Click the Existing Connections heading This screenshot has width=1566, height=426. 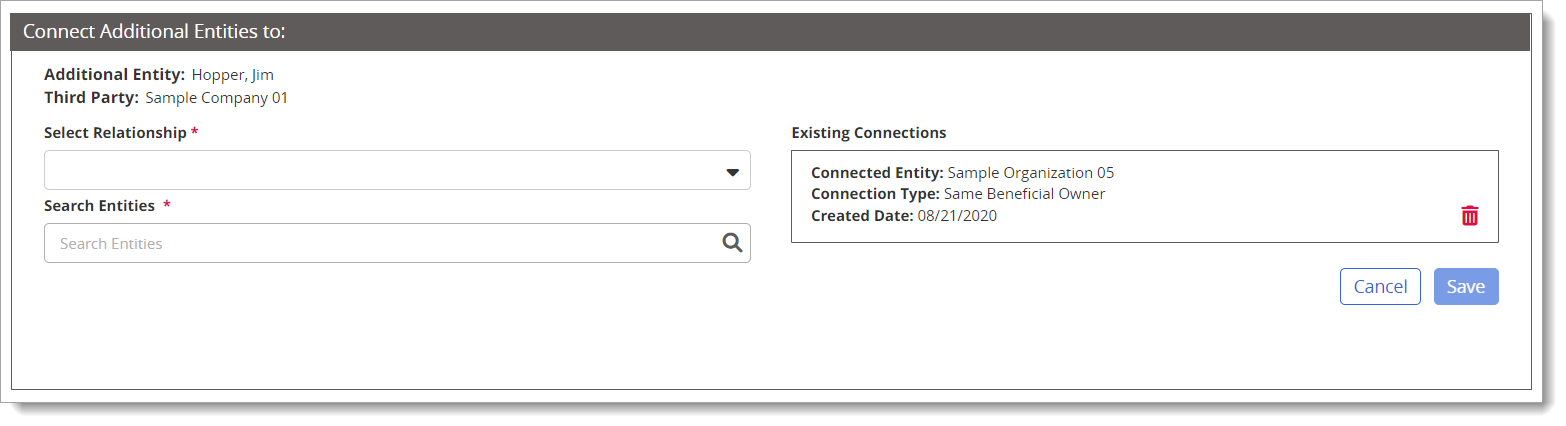[x=869, y=132]
